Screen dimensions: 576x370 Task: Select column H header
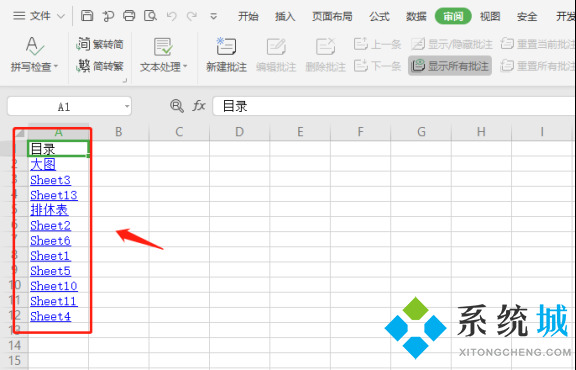481,132
